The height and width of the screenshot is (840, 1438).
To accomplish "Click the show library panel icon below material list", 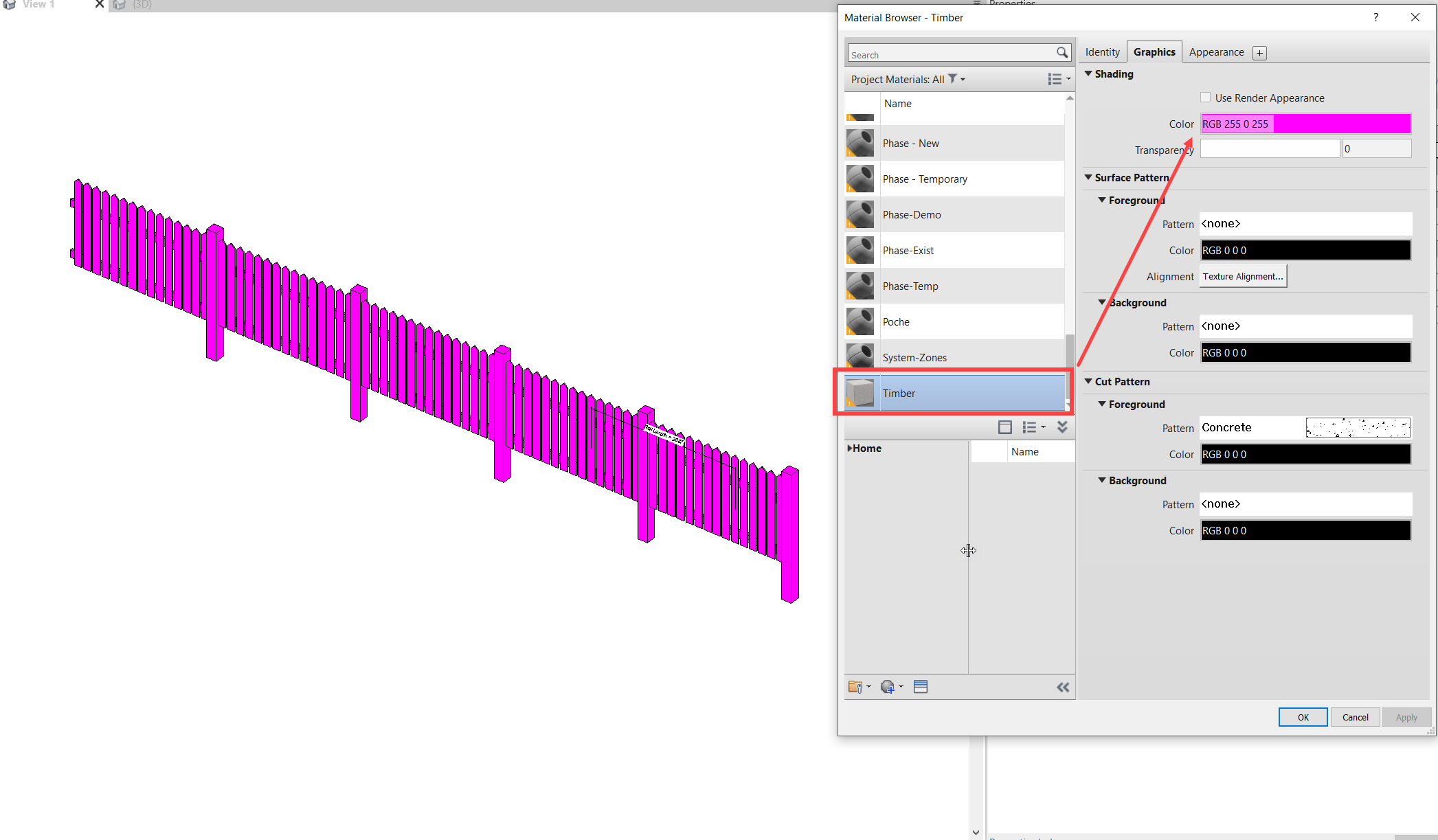I will click(1005, 427).
